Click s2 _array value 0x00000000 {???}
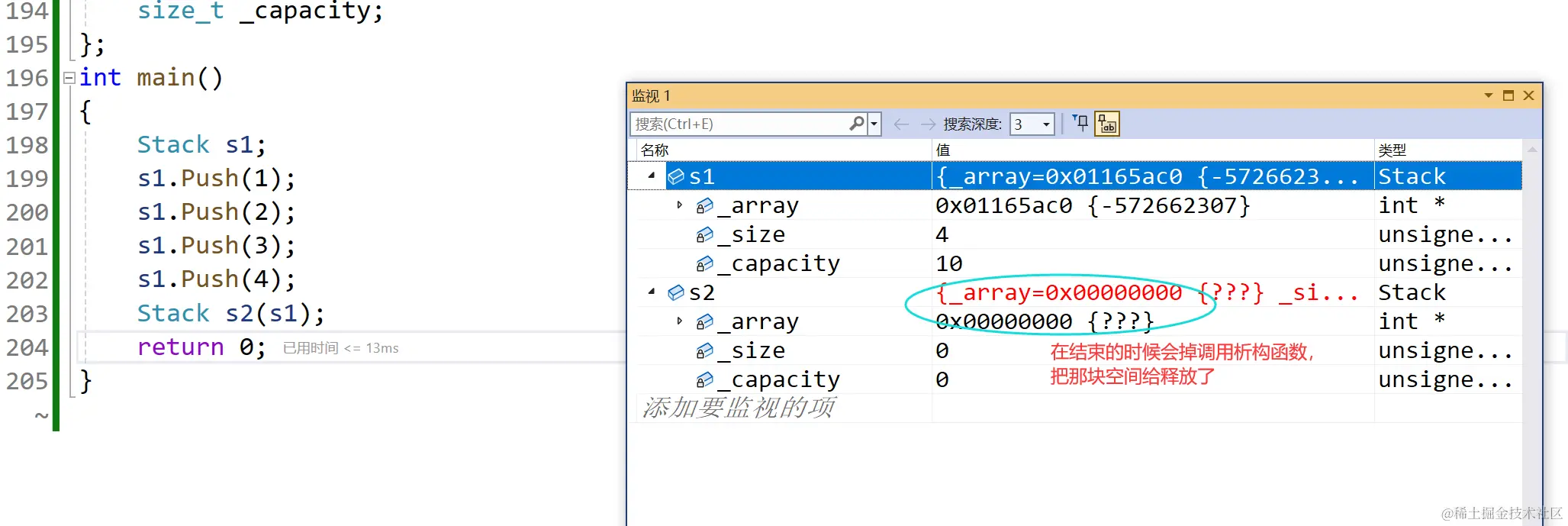The image size is (1568, 526). pyautogui.click(x=1045, y=321)
